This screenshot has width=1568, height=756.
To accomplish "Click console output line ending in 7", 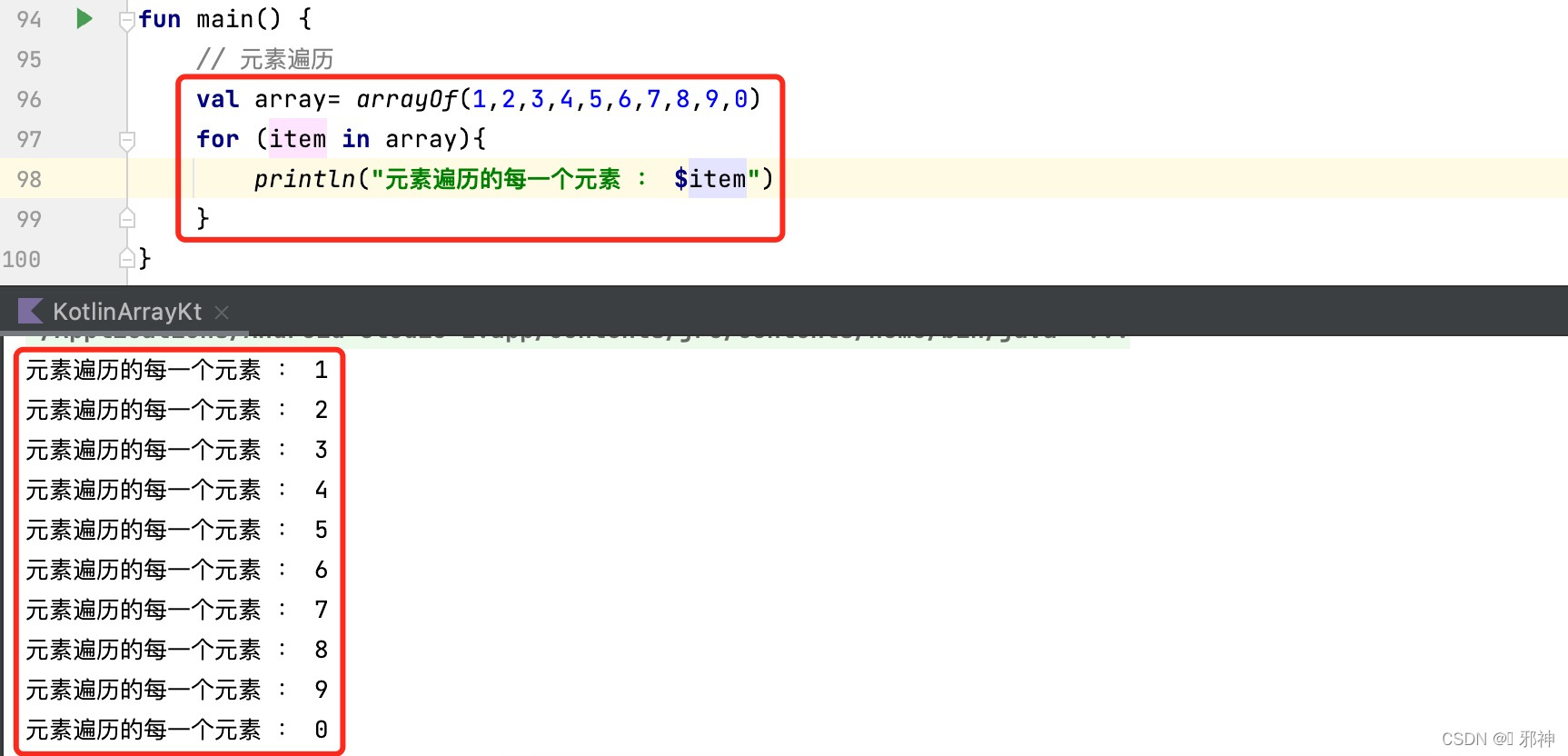I will click(x=177, y=610).
